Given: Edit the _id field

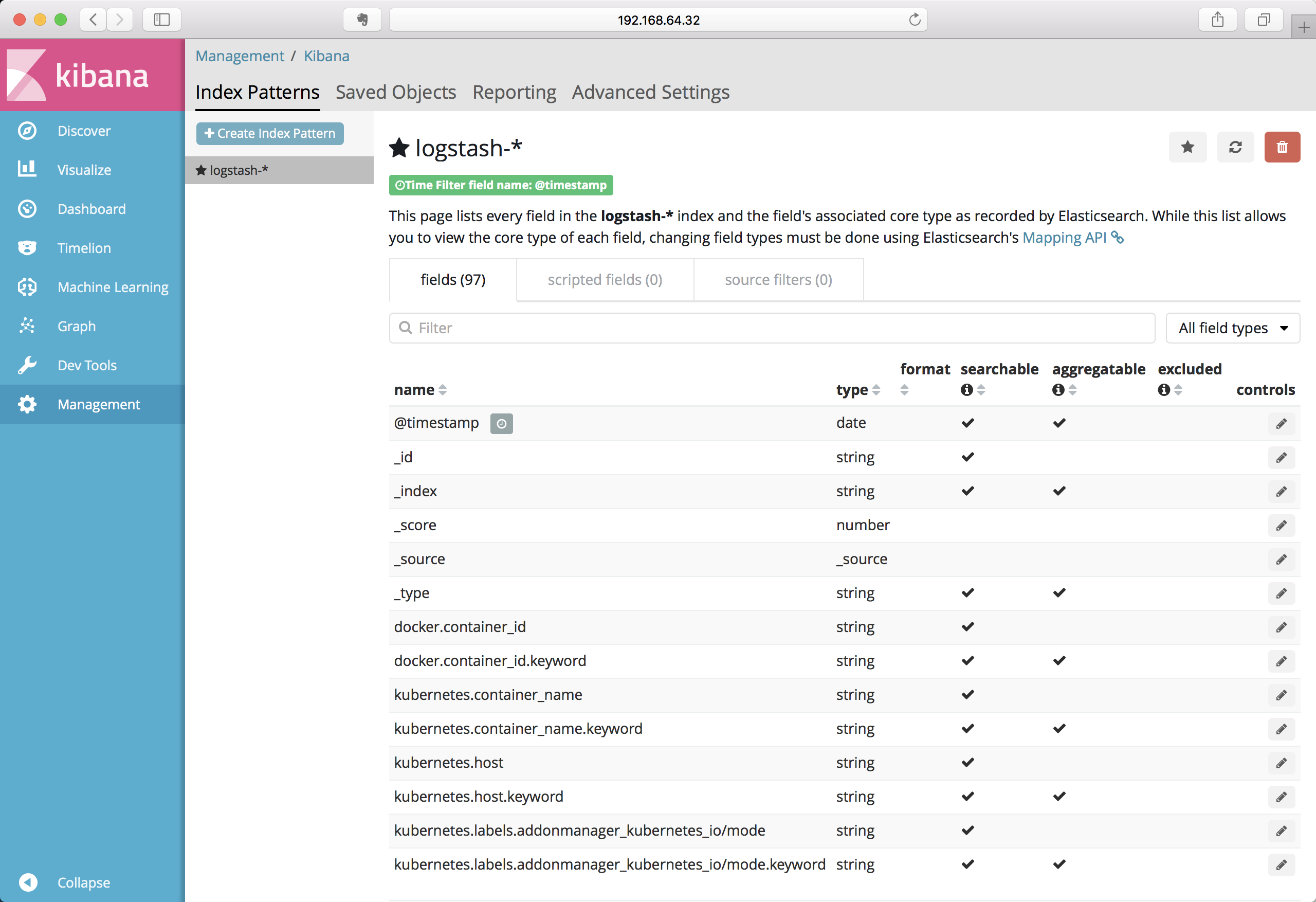Looking at the screenshot, I should coord(1282,457).
